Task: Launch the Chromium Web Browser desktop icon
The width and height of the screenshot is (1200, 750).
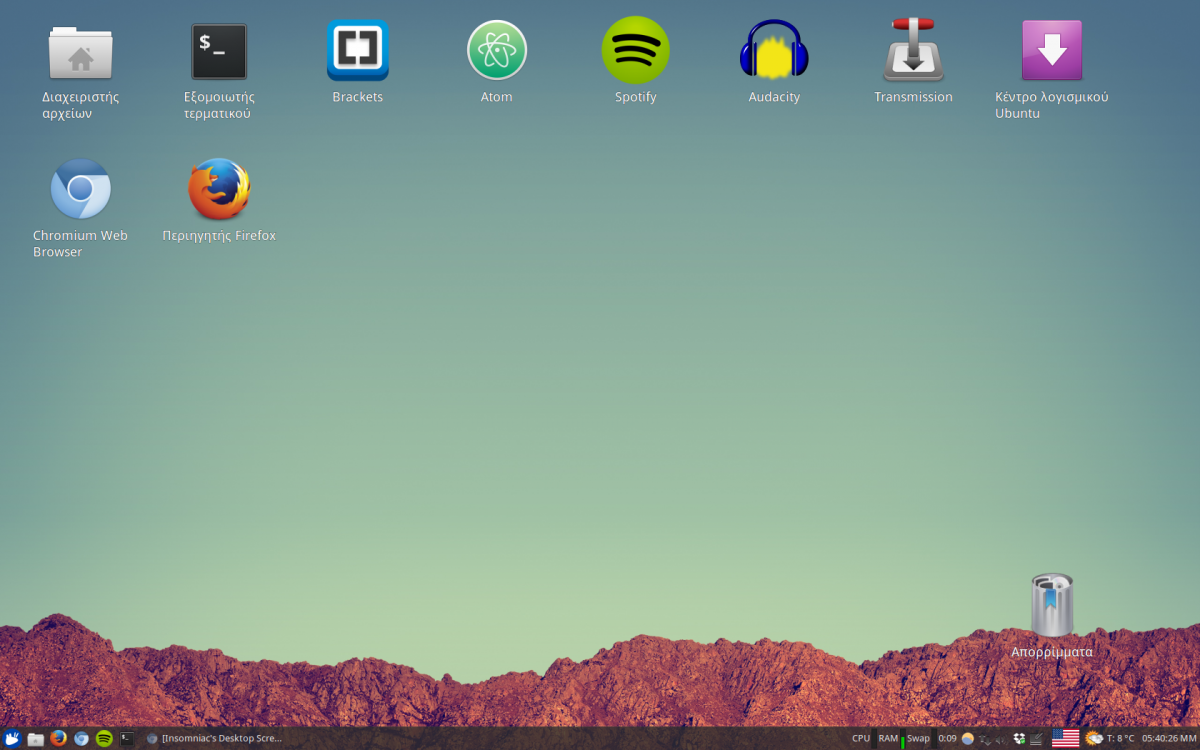Action: [x=80, y=189]
